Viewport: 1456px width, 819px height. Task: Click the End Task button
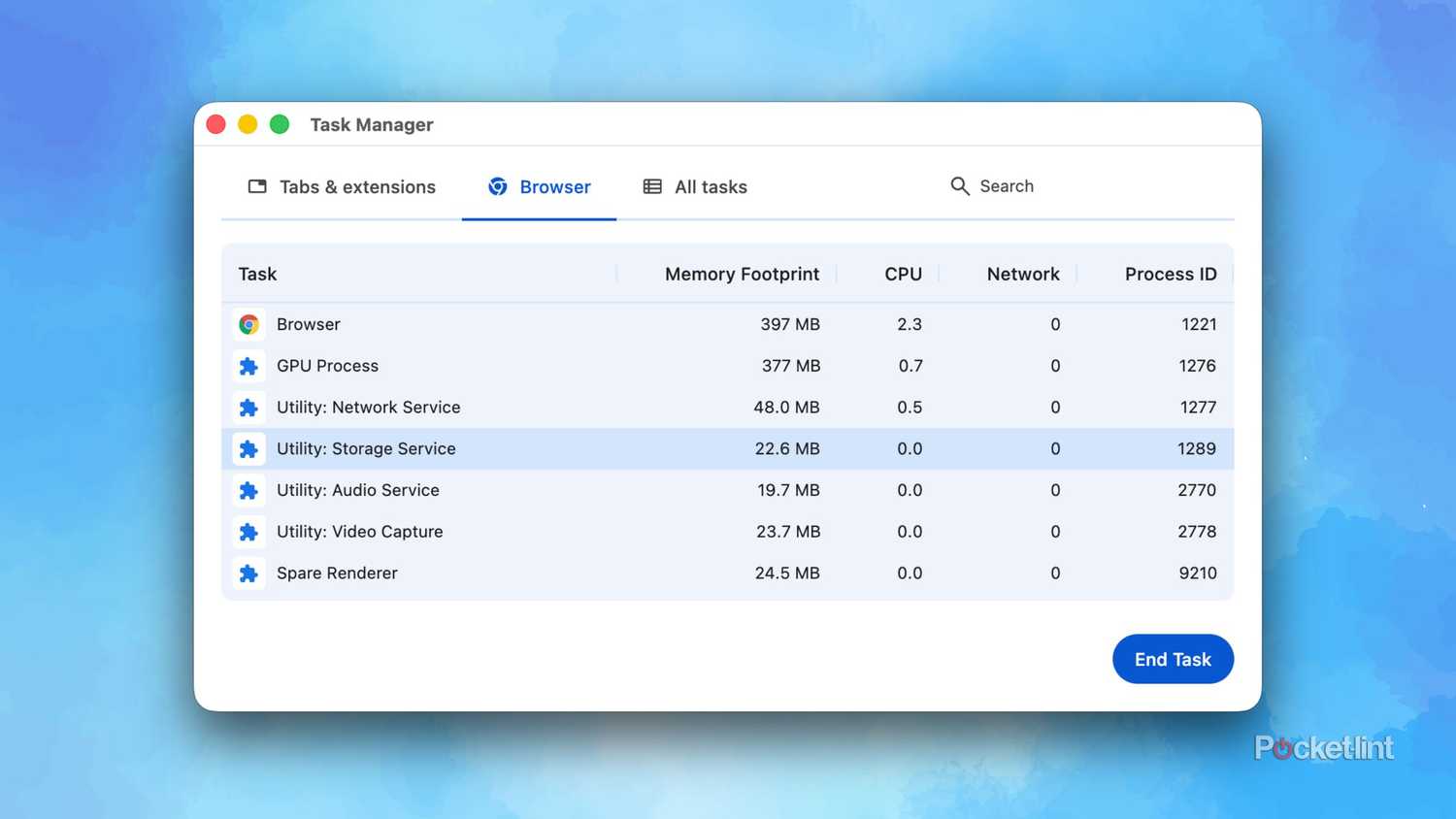click(1173, 659)
